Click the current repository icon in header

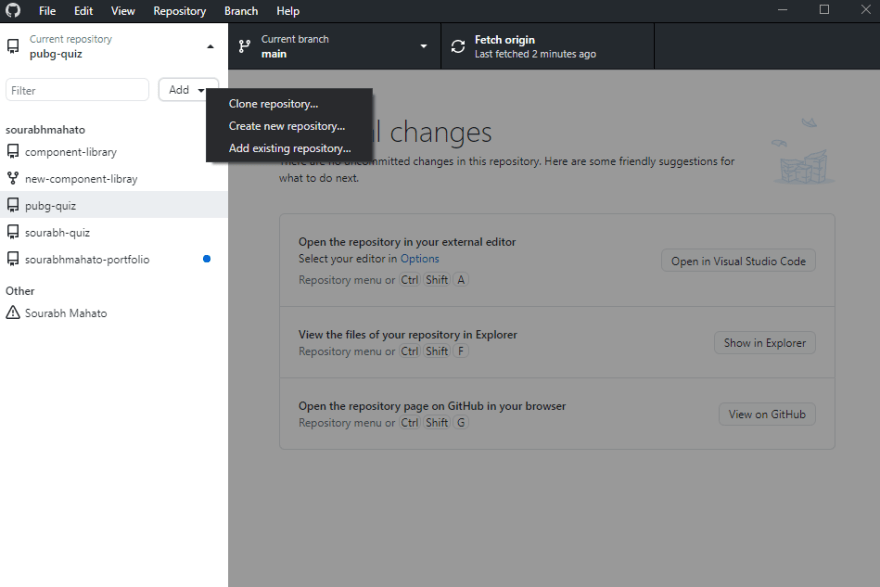click(13, 47)
